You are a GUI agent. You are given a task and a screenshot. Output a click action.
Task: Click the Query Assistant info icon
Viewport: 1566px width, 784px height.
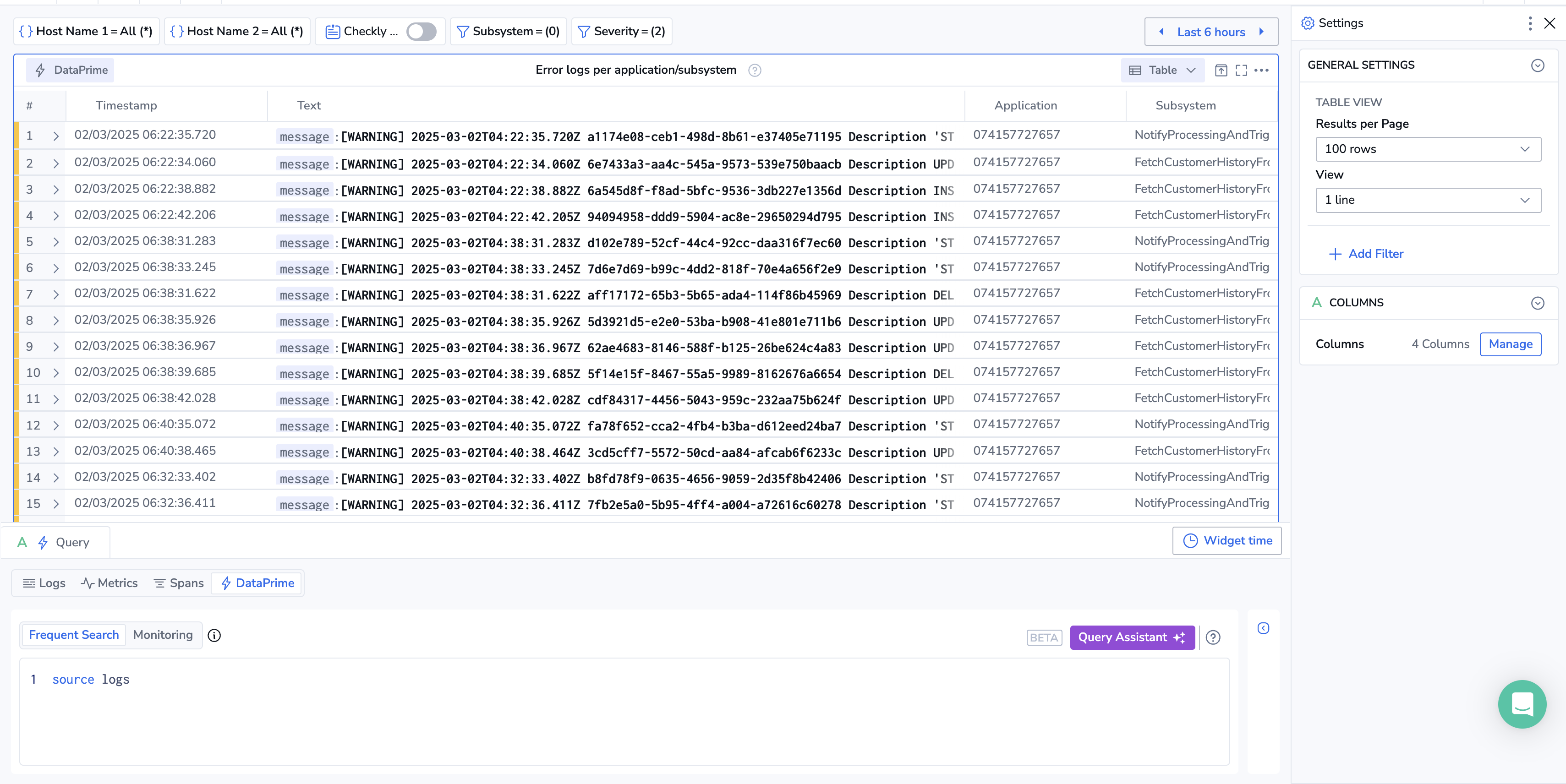coord(1213,637)
